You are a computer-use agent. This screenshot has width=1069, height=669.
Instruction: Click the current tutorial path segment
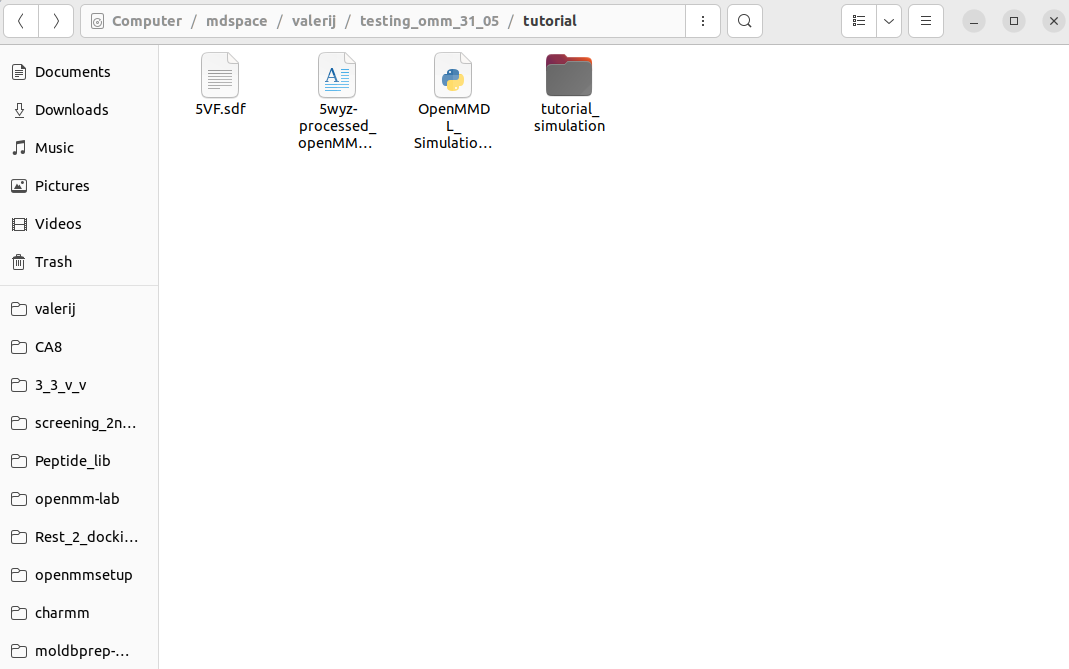tap(549, 21)
